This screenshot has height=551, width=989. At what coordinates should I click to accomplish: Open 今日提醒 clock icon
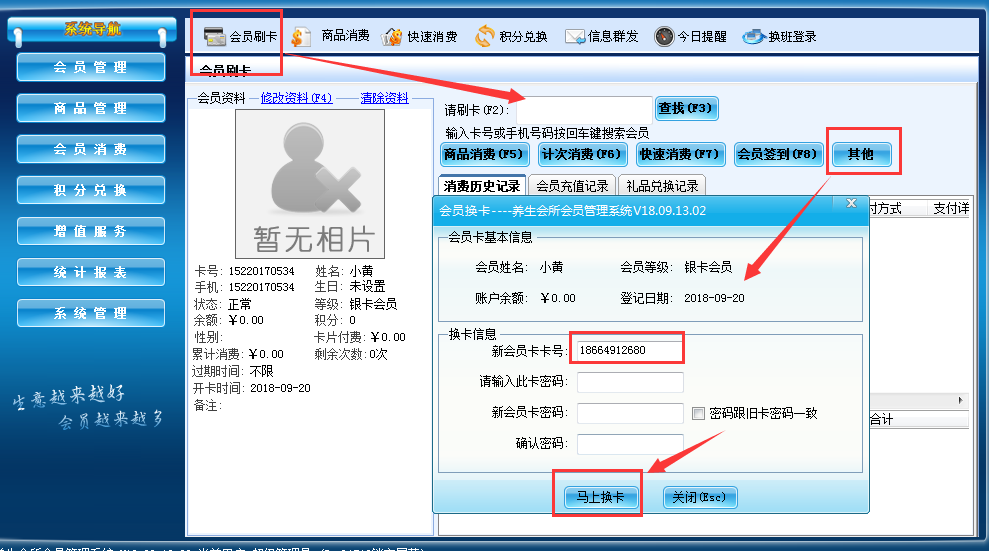tap(664, 37)
